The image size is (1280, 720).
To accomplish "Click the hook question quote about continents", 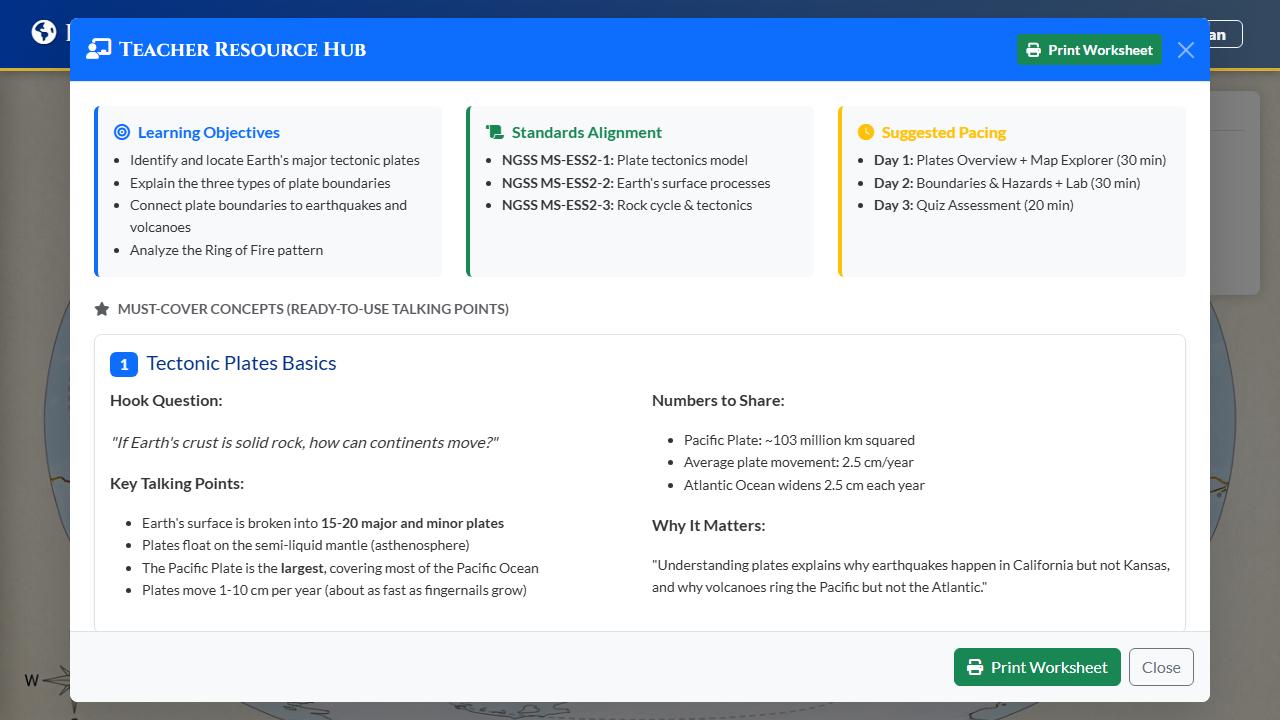I will click(x=304, y=442).
